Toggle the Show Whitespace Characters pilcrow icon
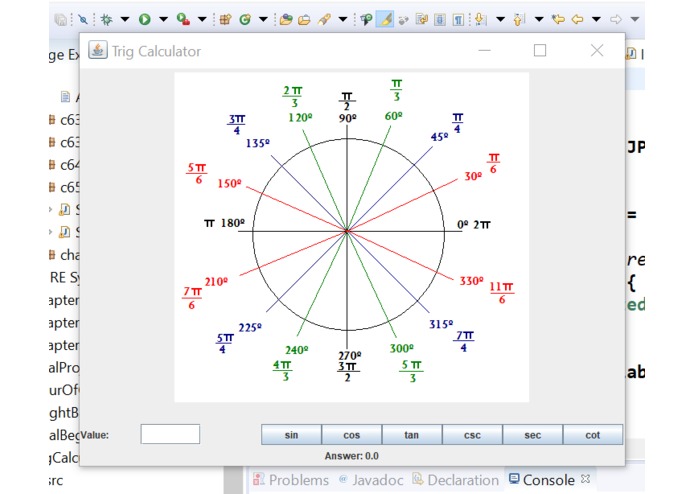The height and width of the screenshot is (494, 695). pos(458,19)
